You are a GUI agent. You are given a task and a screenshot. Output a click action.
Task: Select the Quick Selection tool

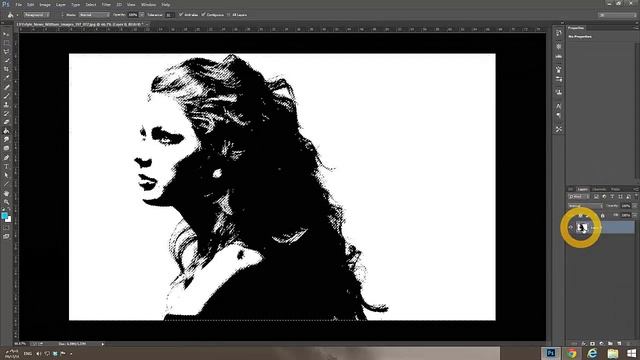6,60
